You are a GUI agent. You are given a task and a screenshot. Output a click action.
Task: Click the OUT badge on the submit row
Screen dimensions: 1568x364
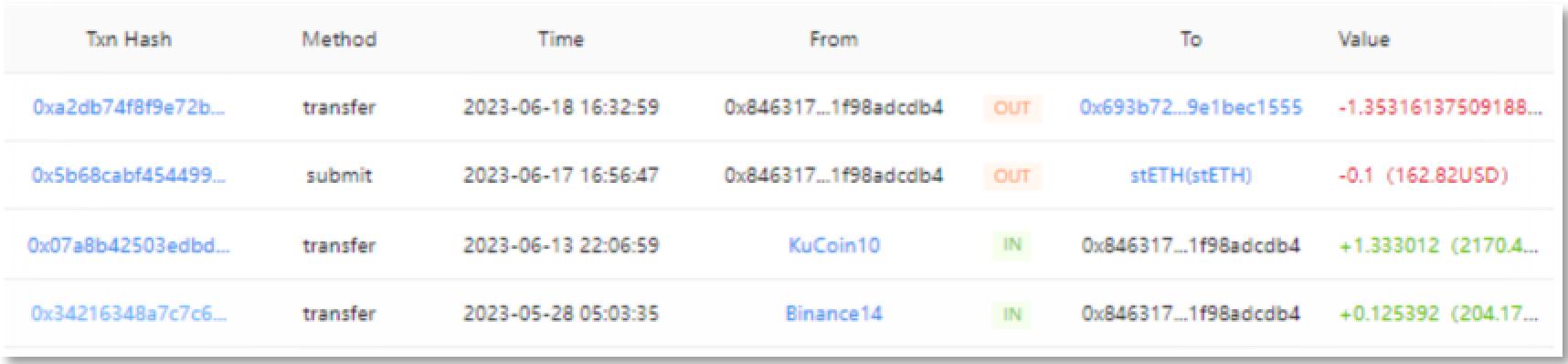(1012, 177)
